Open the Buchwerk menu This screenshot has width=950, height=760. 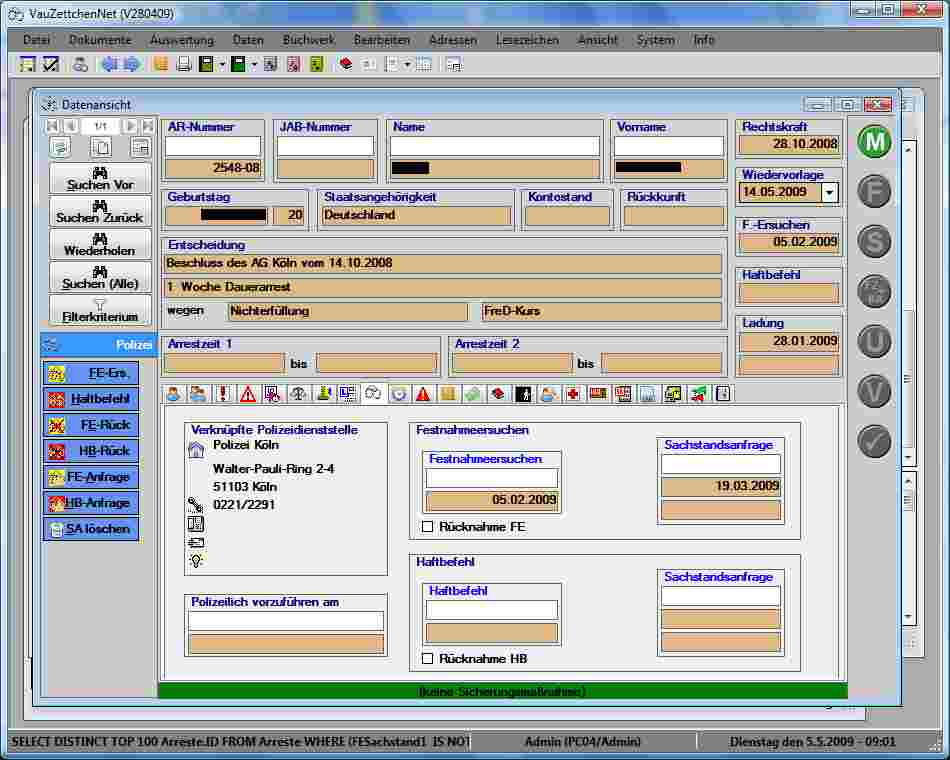click(x=308, y=40)
